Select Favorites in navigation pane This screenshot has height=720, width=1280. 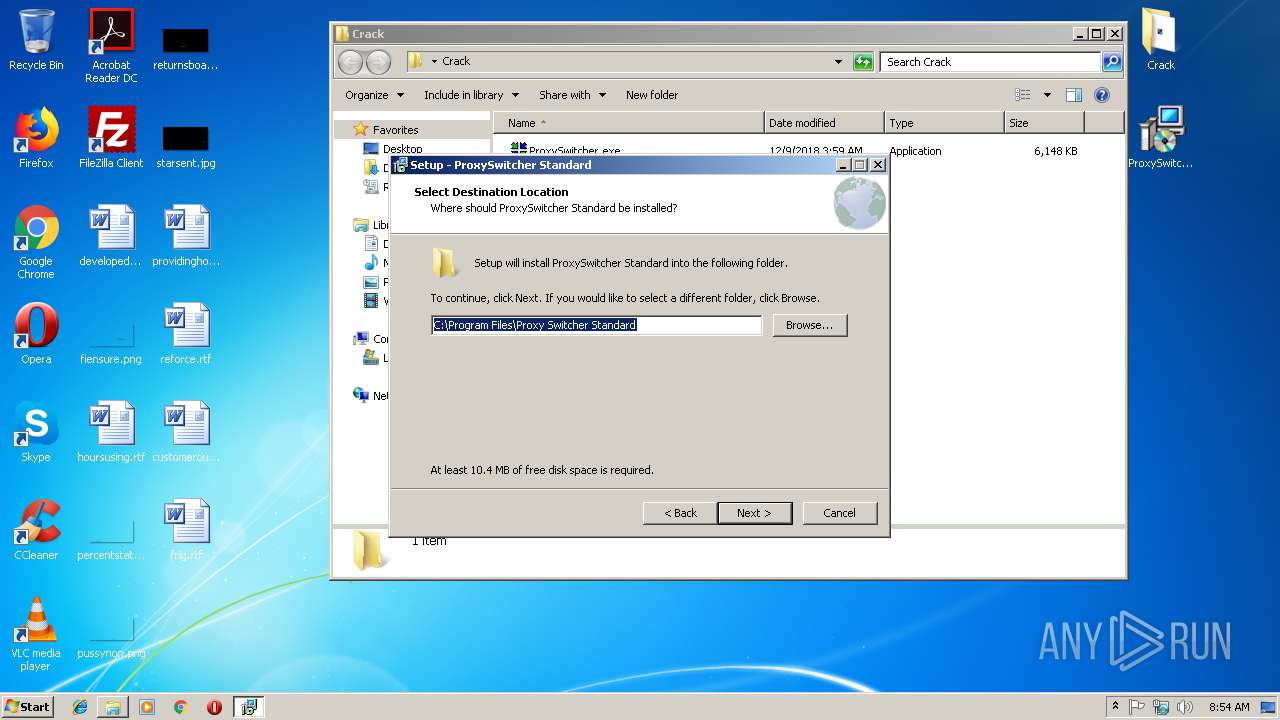[x=395, y=130]
